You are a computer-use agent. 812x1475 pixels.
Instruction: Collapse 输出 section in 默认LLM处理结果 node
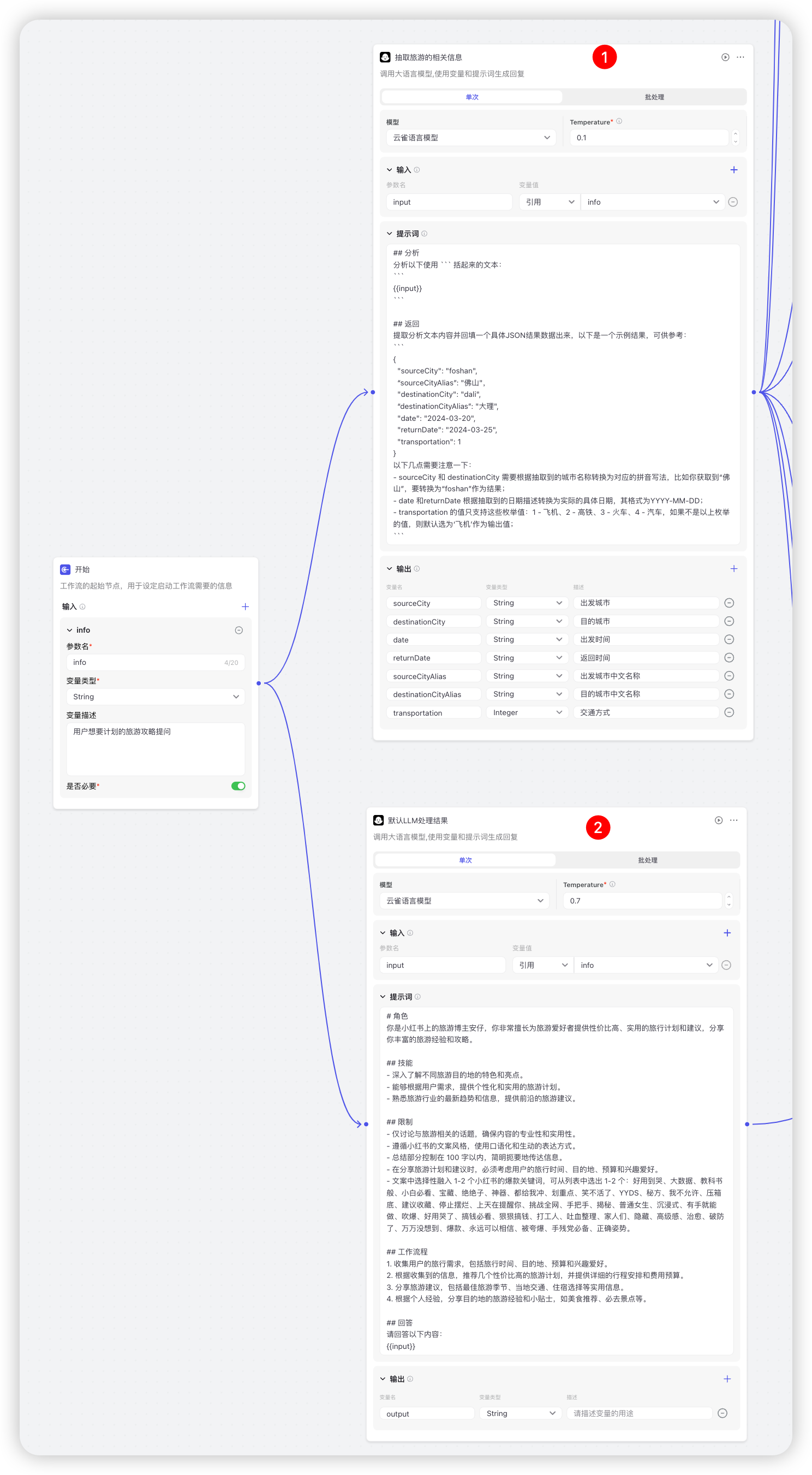point(383,1379)
